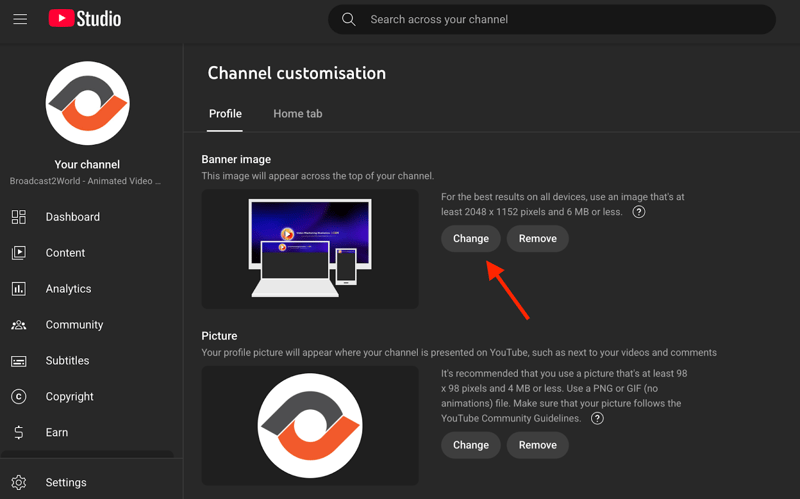Open Settings with the gear icon
Viewport: 800px width, 499px height.
click(19, 482)
